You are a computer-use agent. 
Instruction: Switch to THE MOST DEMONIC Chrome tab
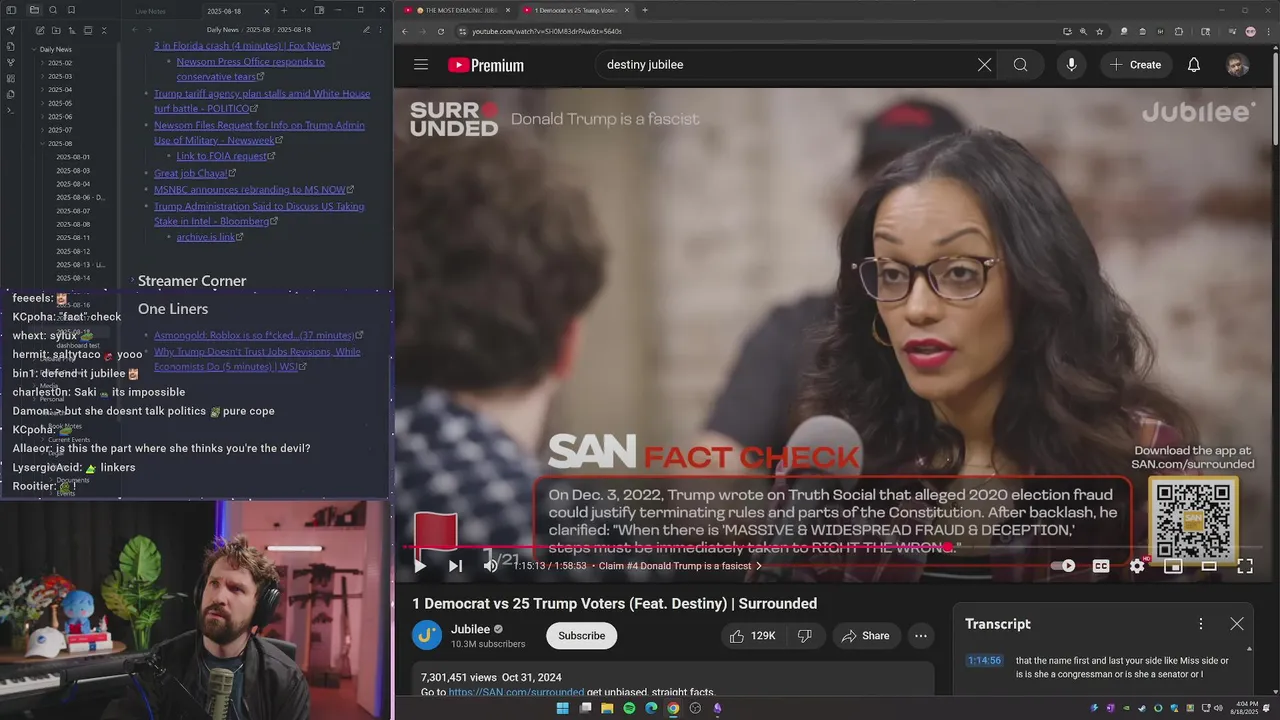458,10
